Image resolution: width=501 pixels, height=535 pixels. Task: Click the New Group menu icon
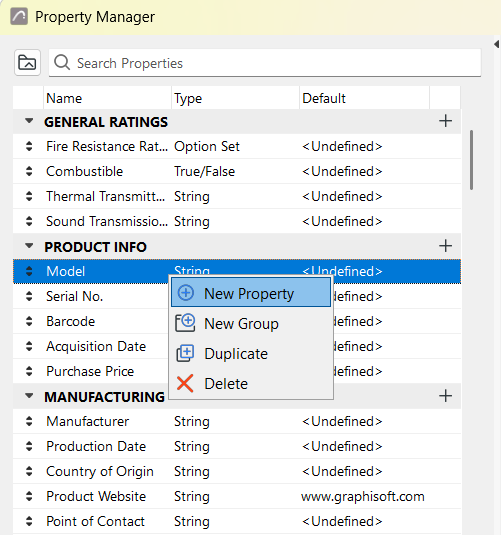(x=185, y=323)
